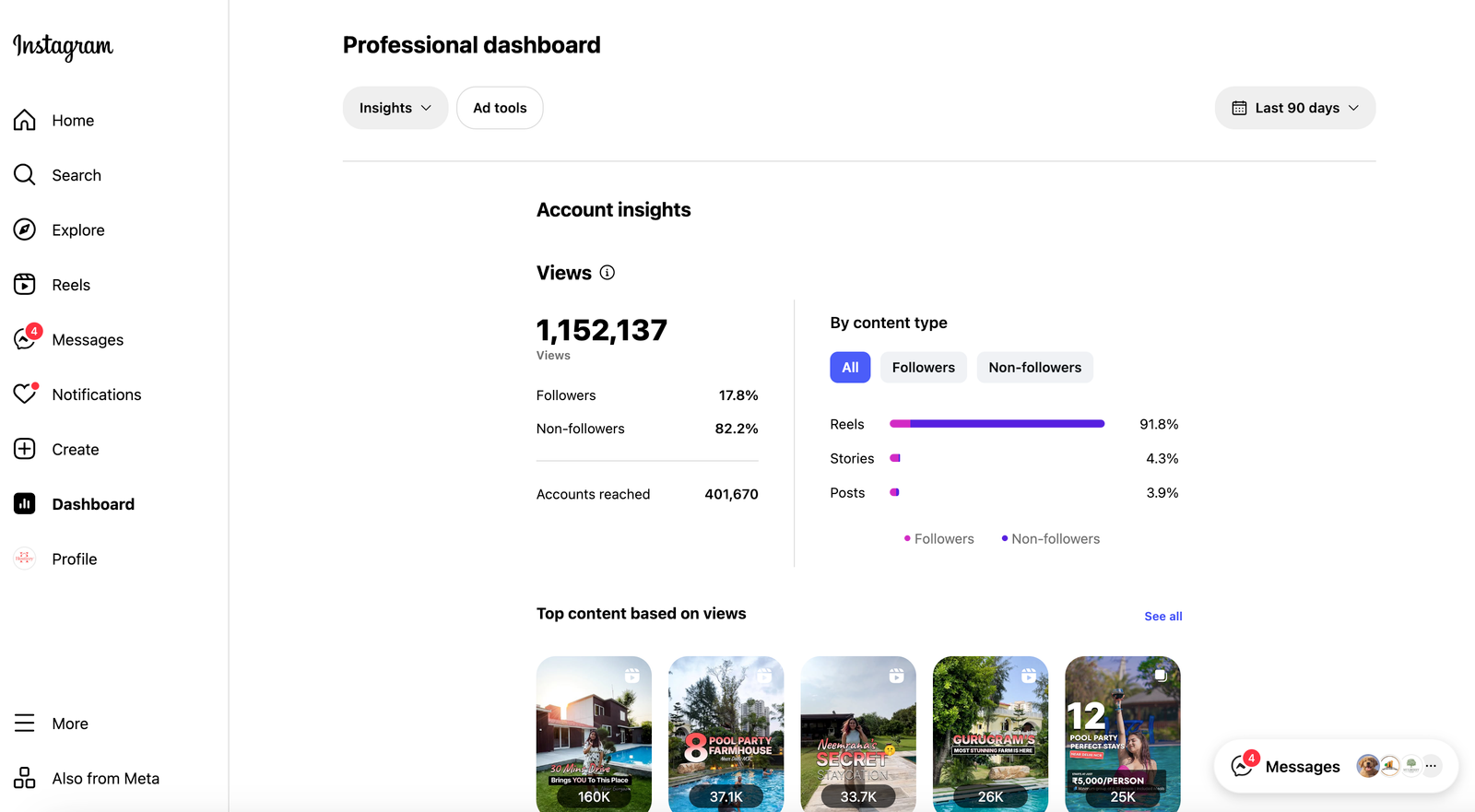This screenshot has width=1475, height=812.
Task: Click carousel icon on 25K thumbnail
Action: coord(1162,676)
